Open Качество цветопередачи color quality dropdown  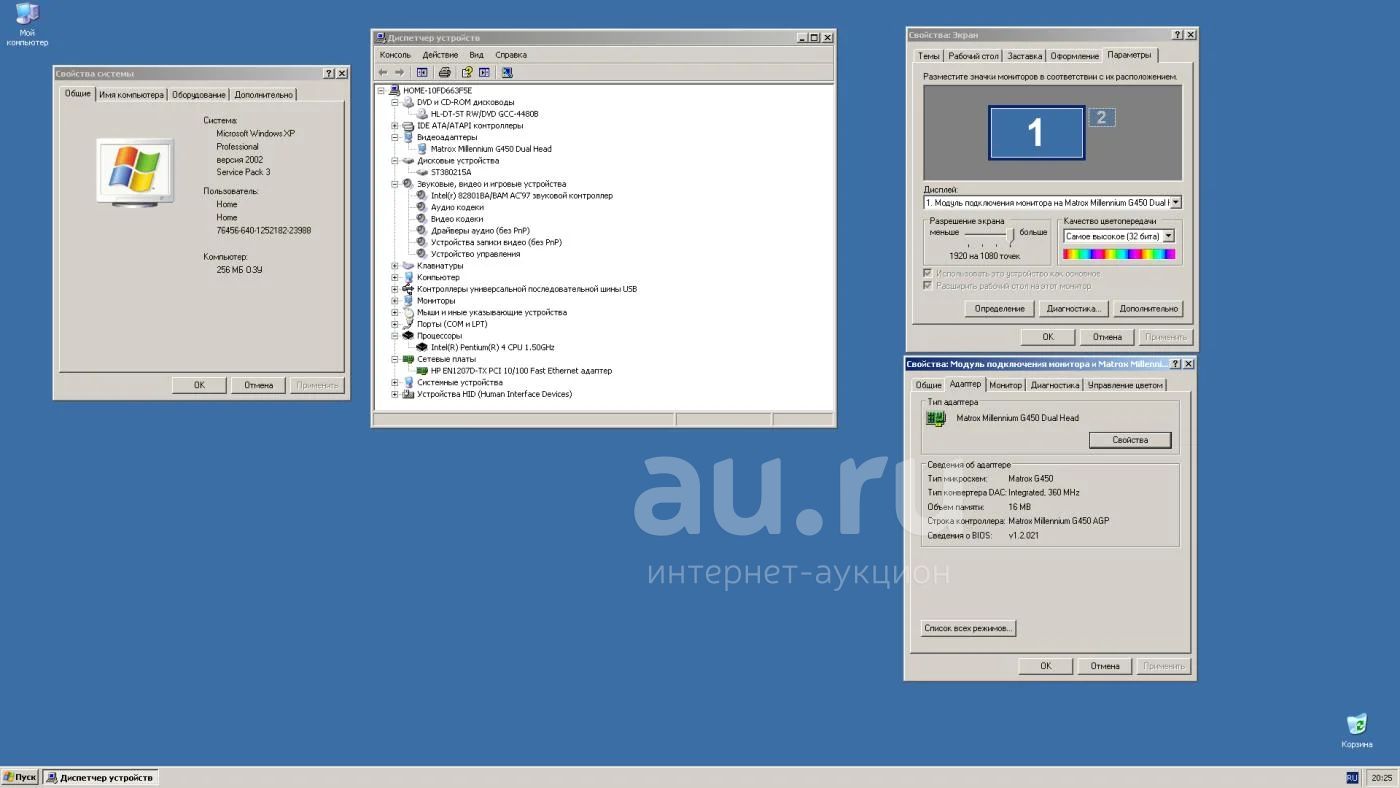[x=1168, y=237]
